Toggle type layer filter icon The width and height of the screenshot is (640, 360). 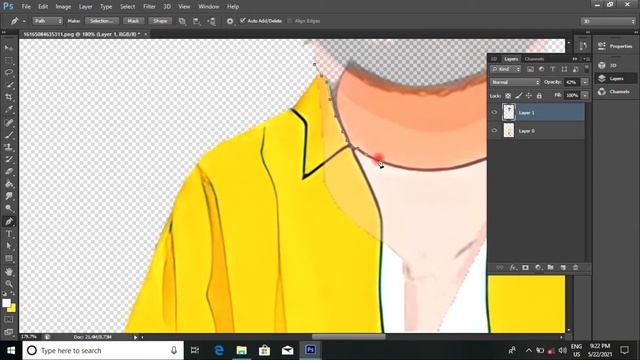pyautogui.click(x=553, y=69)
